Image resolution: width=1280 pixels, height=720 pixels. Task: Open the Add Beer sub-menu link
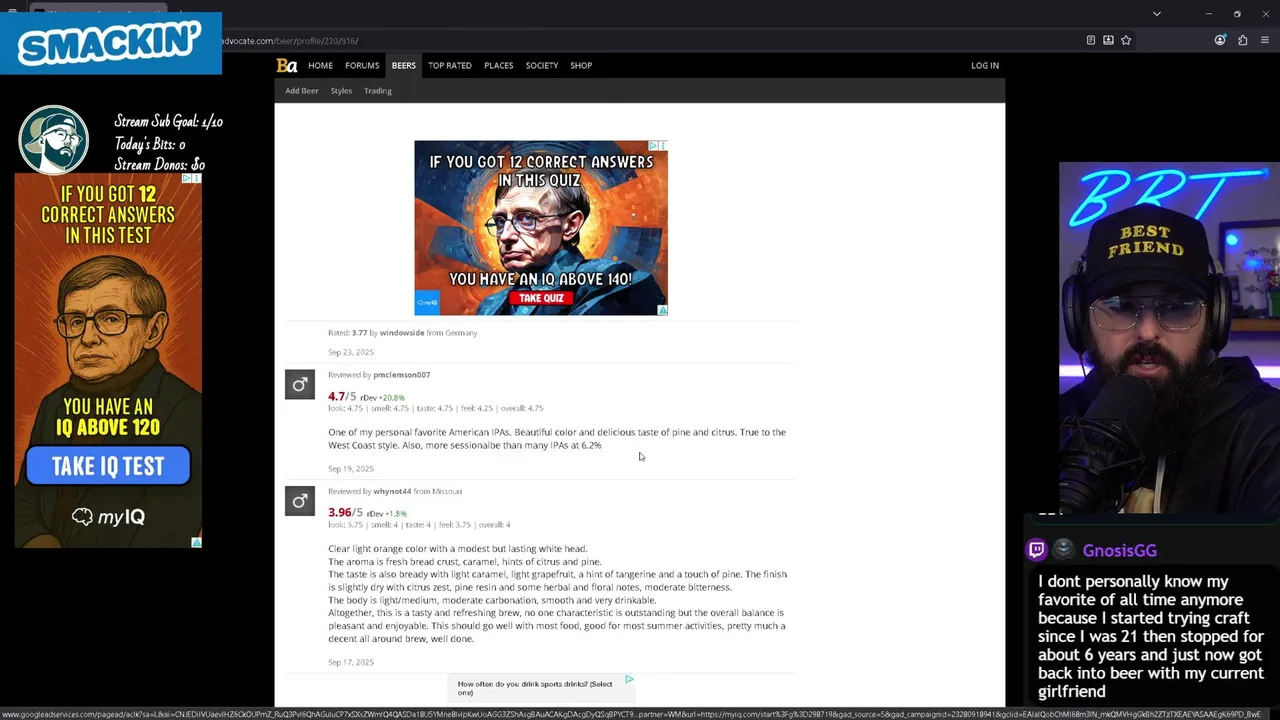coord(302,91)
